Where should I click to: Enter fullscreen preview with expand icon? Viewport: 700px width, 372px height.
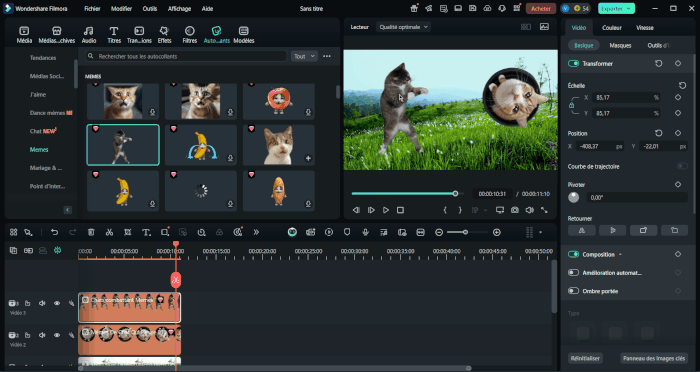pos(544,210)
